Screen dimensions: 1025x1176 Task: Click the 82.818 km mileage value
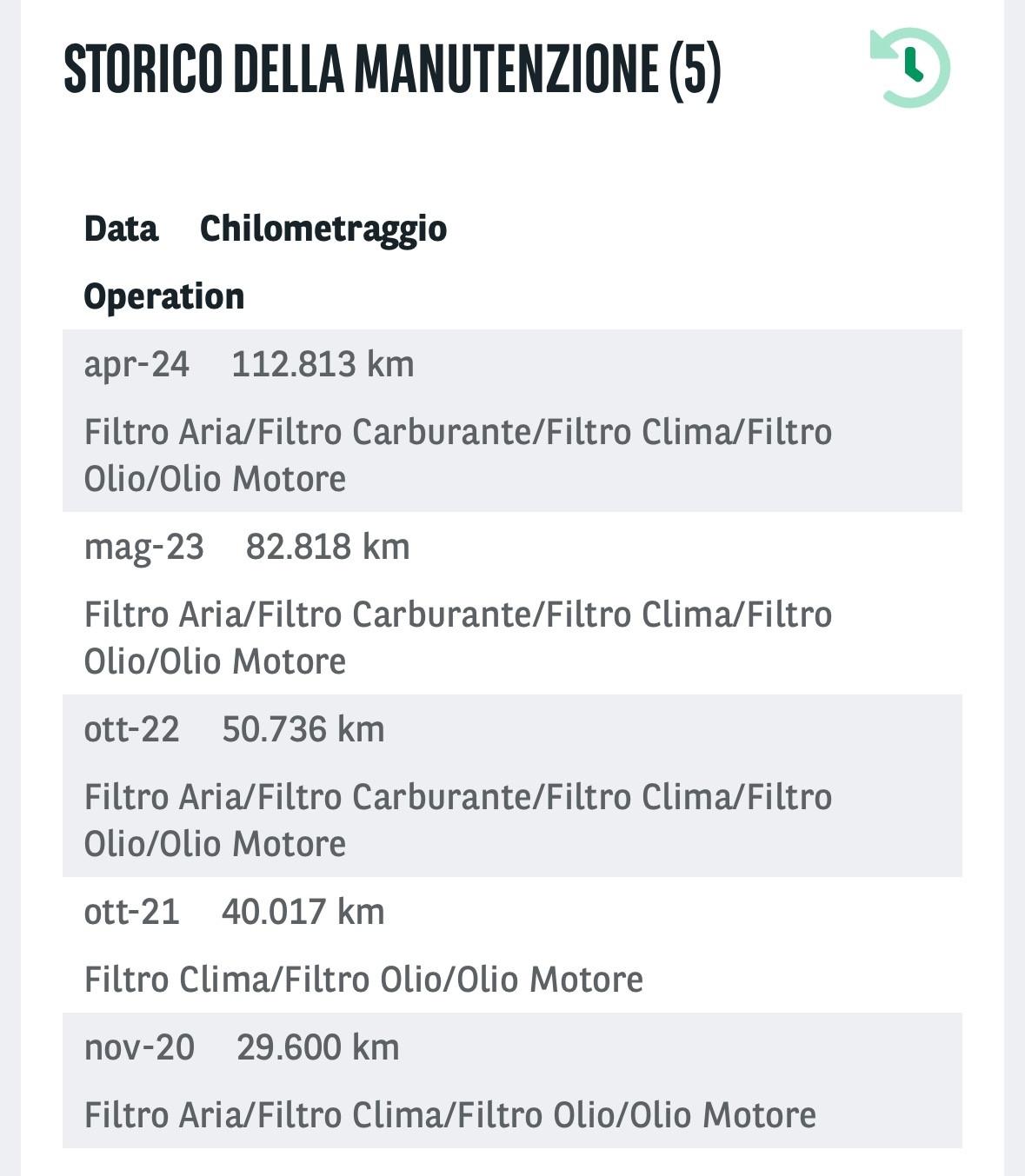click(x=328, y=547)
